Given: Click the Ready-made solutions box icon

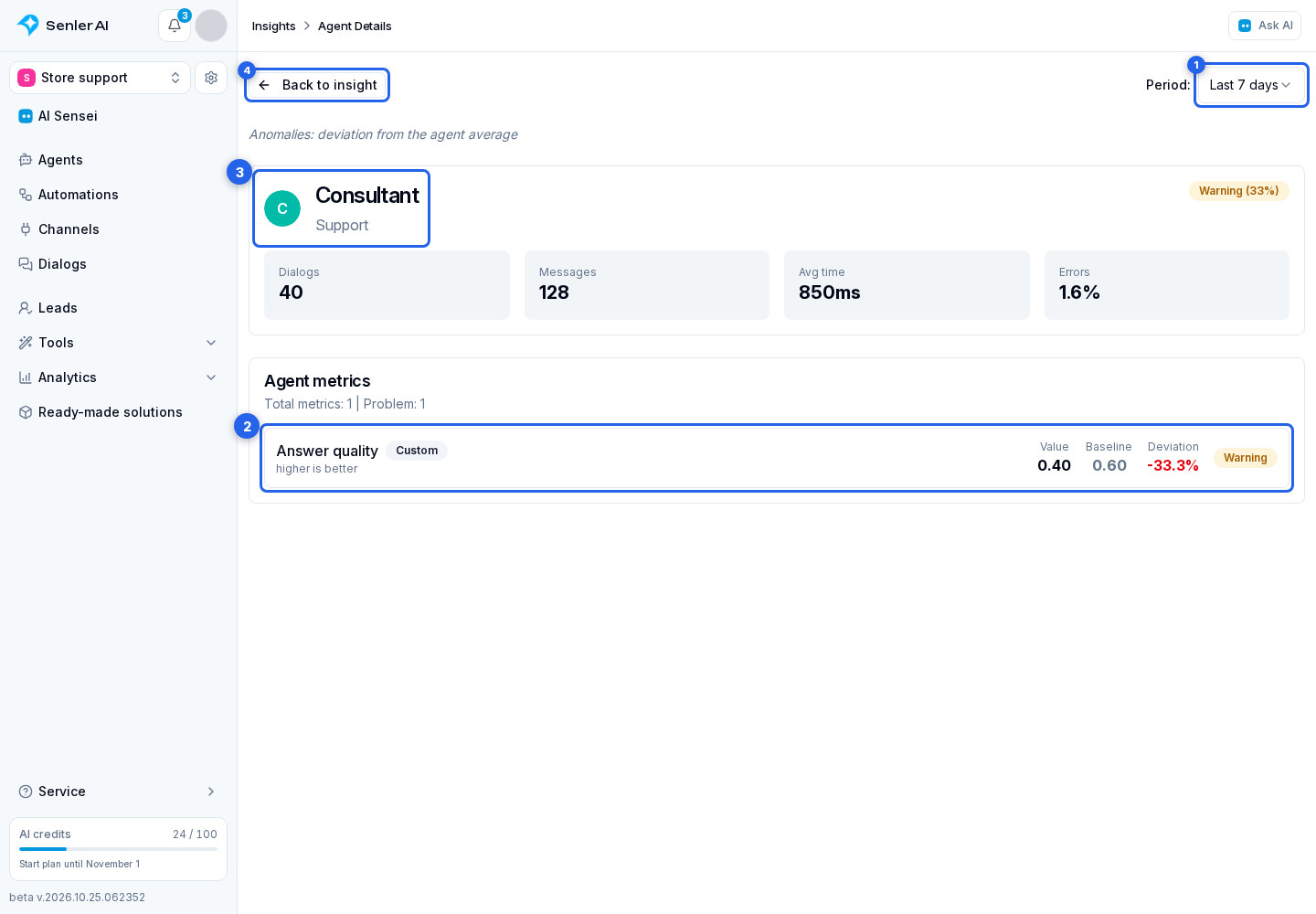Looking at the screenshot, I should 26,412.
